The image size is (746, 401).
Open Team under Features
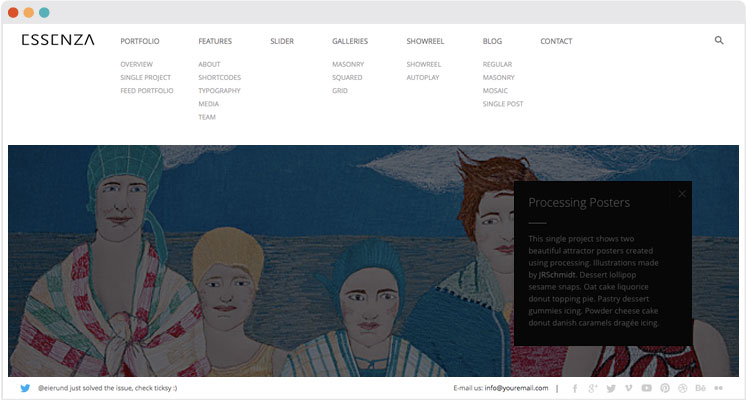[207, 117]
